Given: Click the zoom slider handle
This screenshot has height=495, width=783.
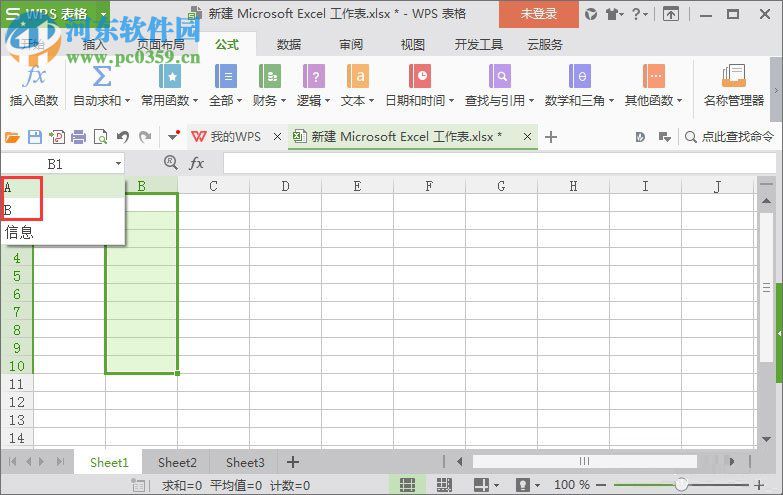Looking at the screenshot, I should [x=681, y=485].
